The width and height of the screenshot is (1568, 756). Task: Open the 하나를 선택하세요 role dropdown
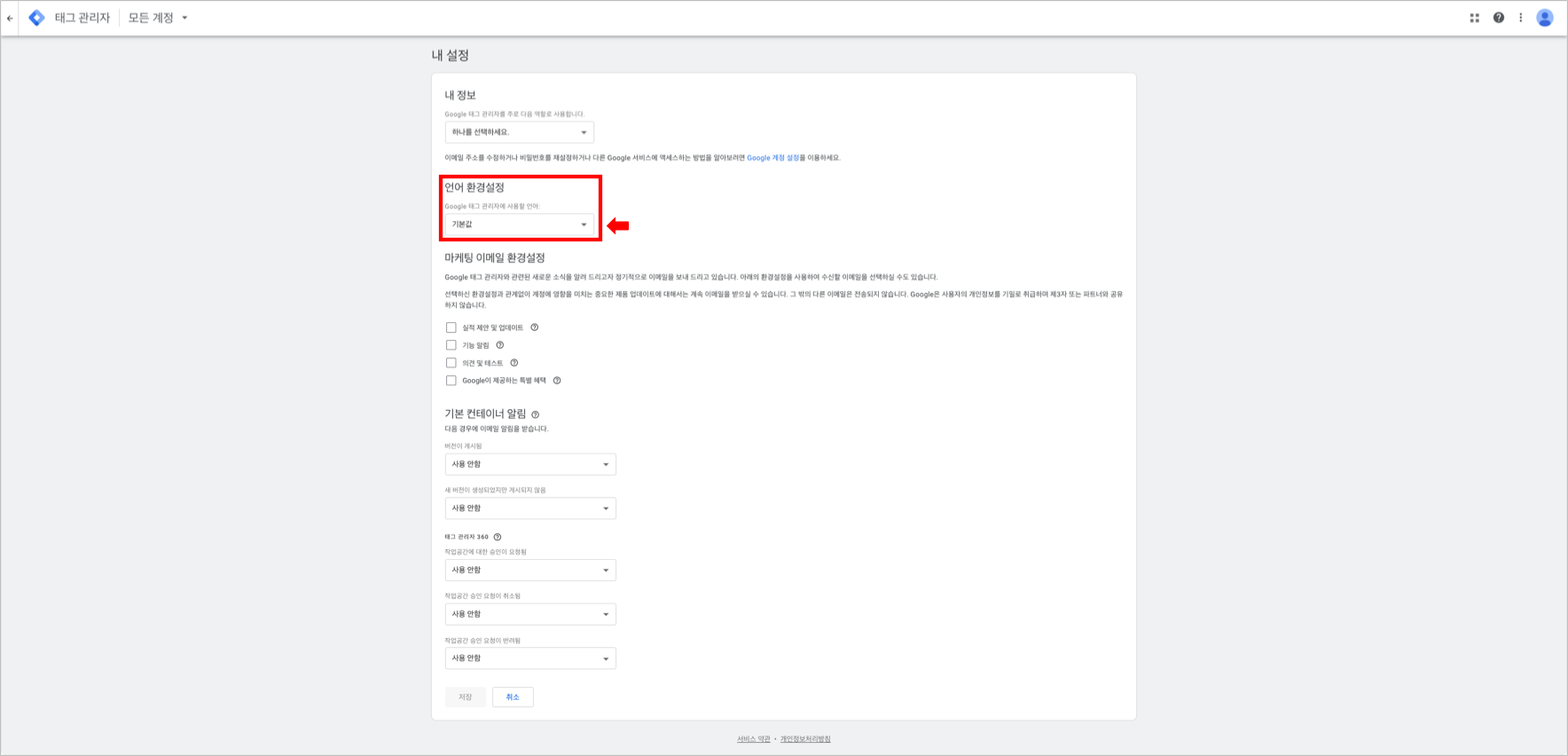[x=520, y=132]
